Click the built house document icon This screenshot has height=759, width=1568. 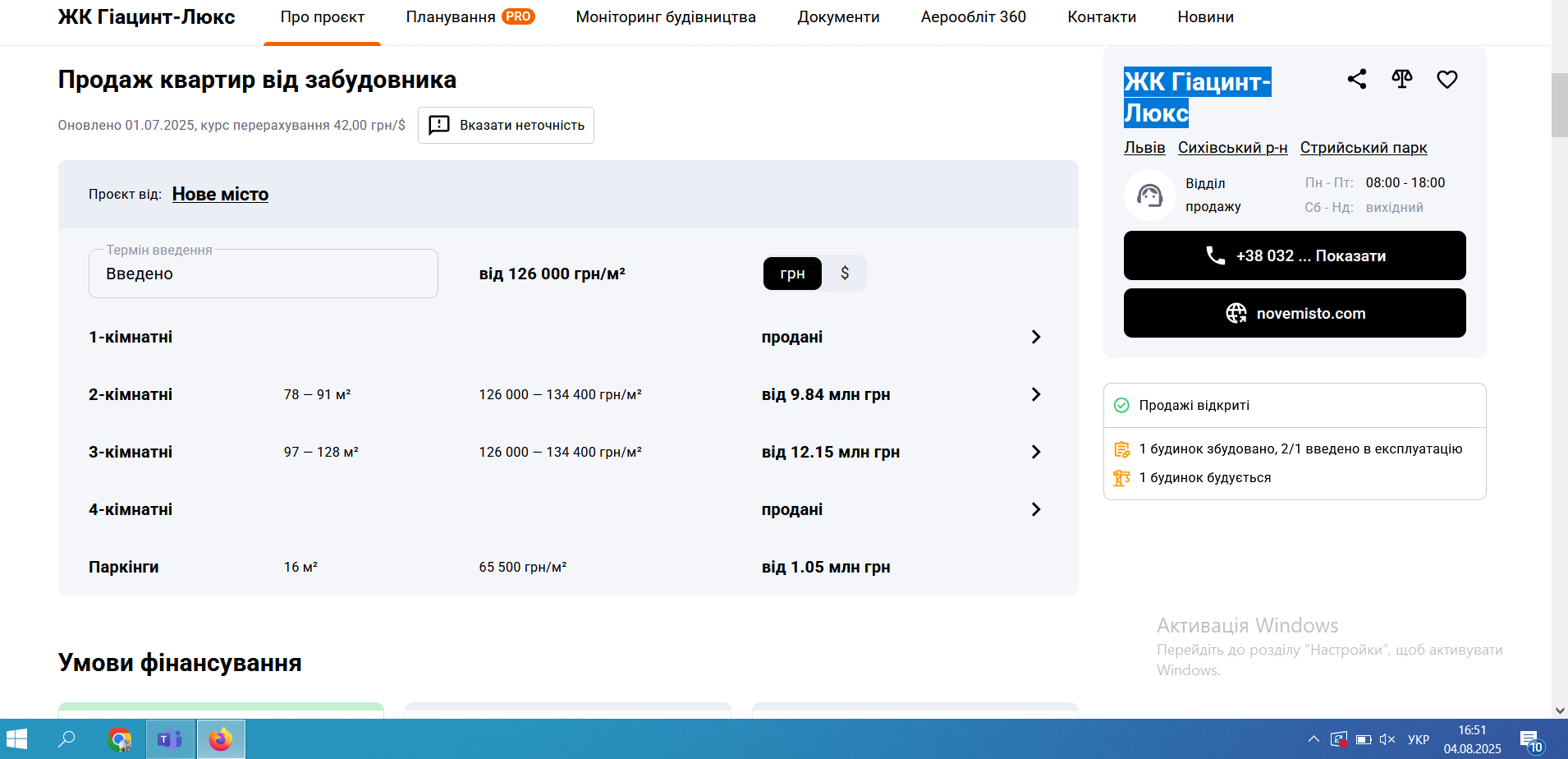click(1121, 449)
